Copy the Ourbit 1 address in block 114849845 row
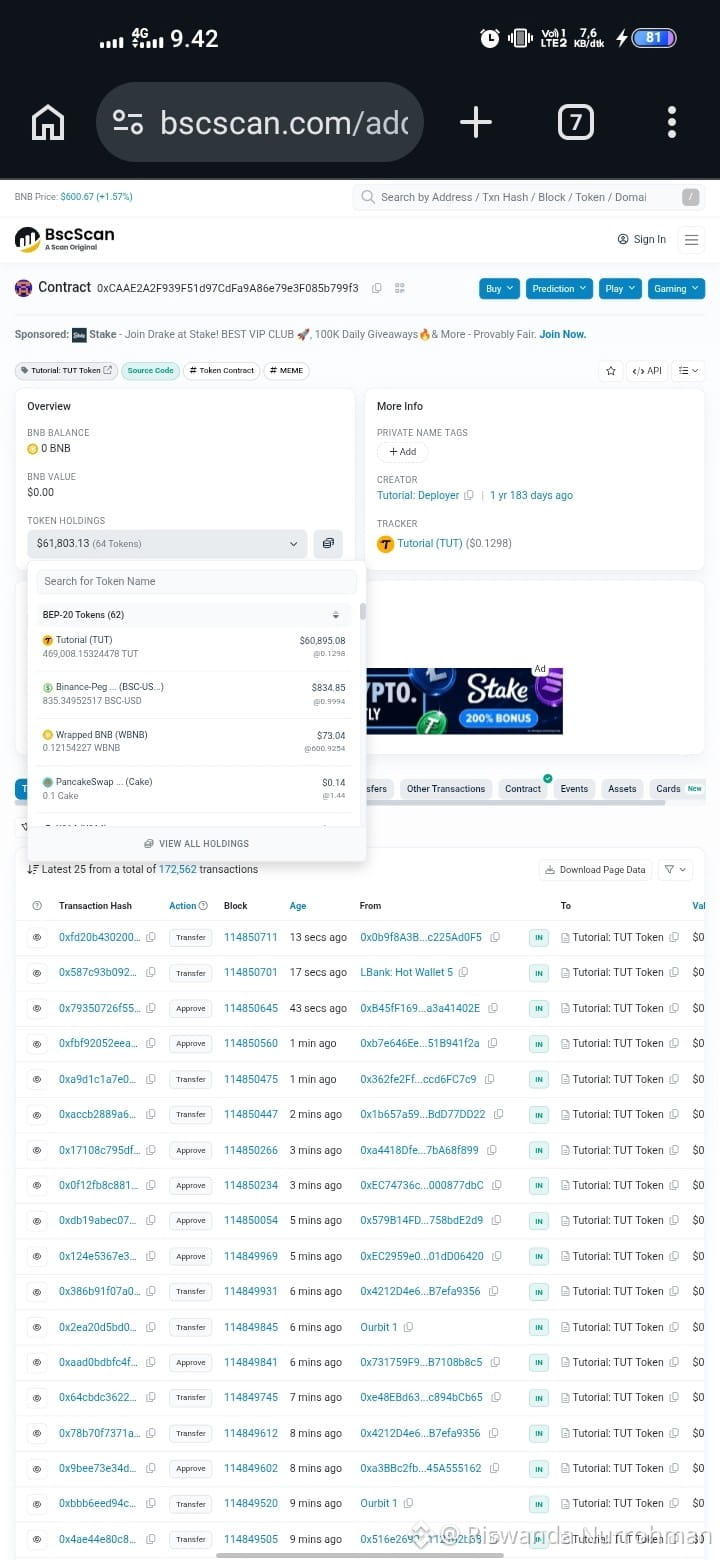Image resolution: width=720 pixels, height=1560 pixels. [408, 1327]
